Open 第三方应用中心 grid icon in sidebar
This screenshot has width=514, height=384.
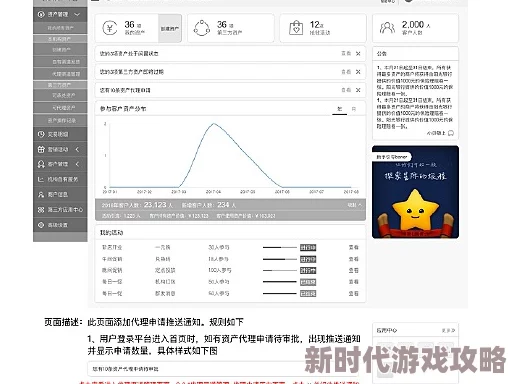(41, 210)
